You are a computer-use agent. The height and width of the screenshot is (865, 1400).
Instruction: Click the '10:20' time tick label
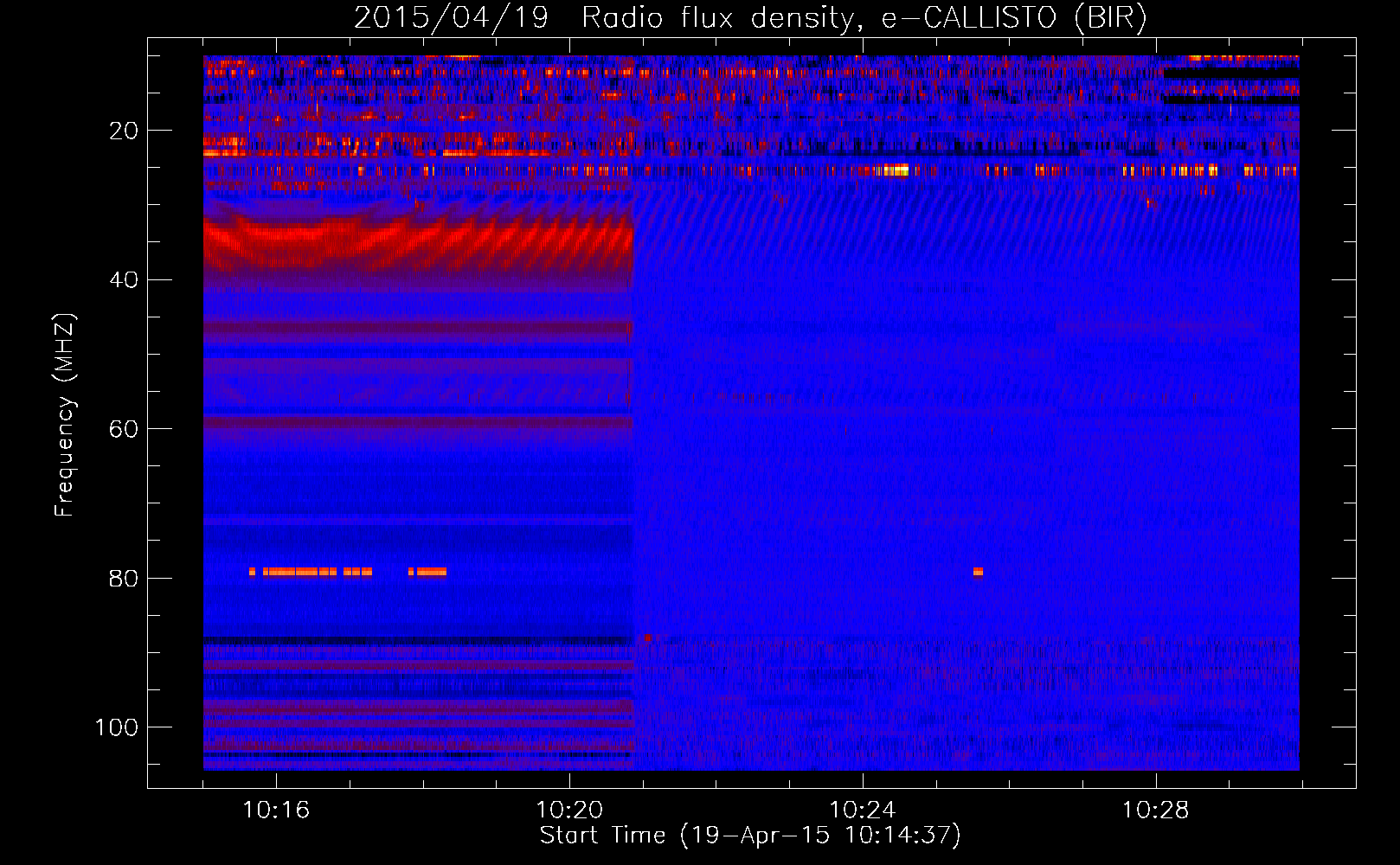[569, 811]
